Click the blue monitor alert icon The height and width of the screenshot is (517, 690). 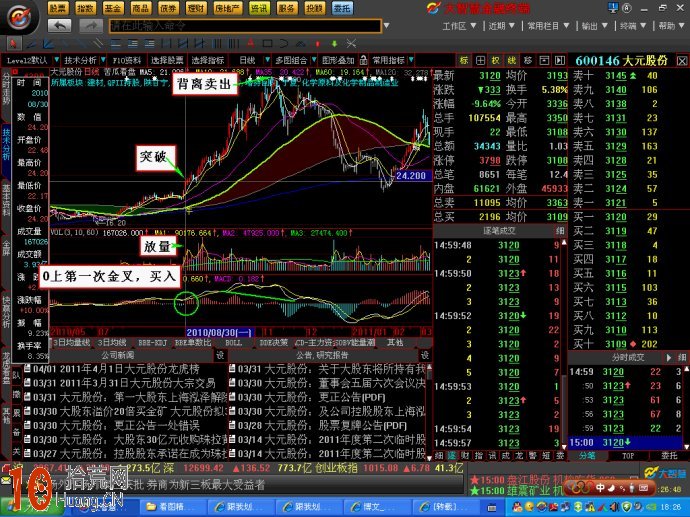coord(613,7)
